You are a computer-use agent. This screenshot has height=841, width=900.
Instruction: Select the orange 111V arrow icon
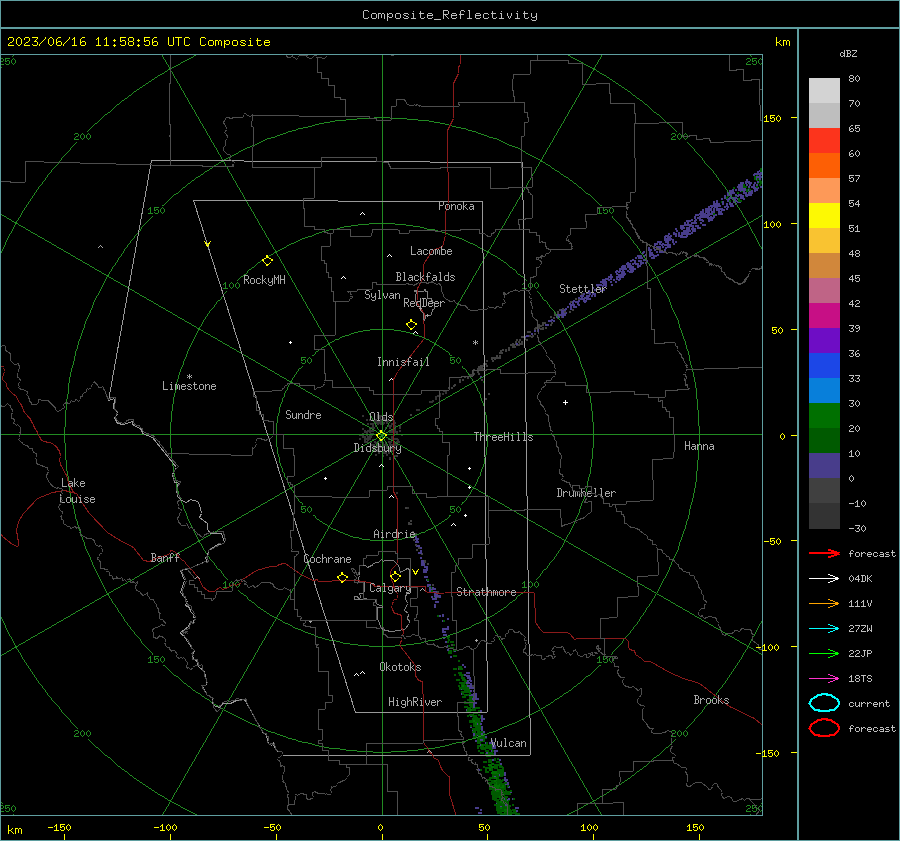(x=824, y=603)
